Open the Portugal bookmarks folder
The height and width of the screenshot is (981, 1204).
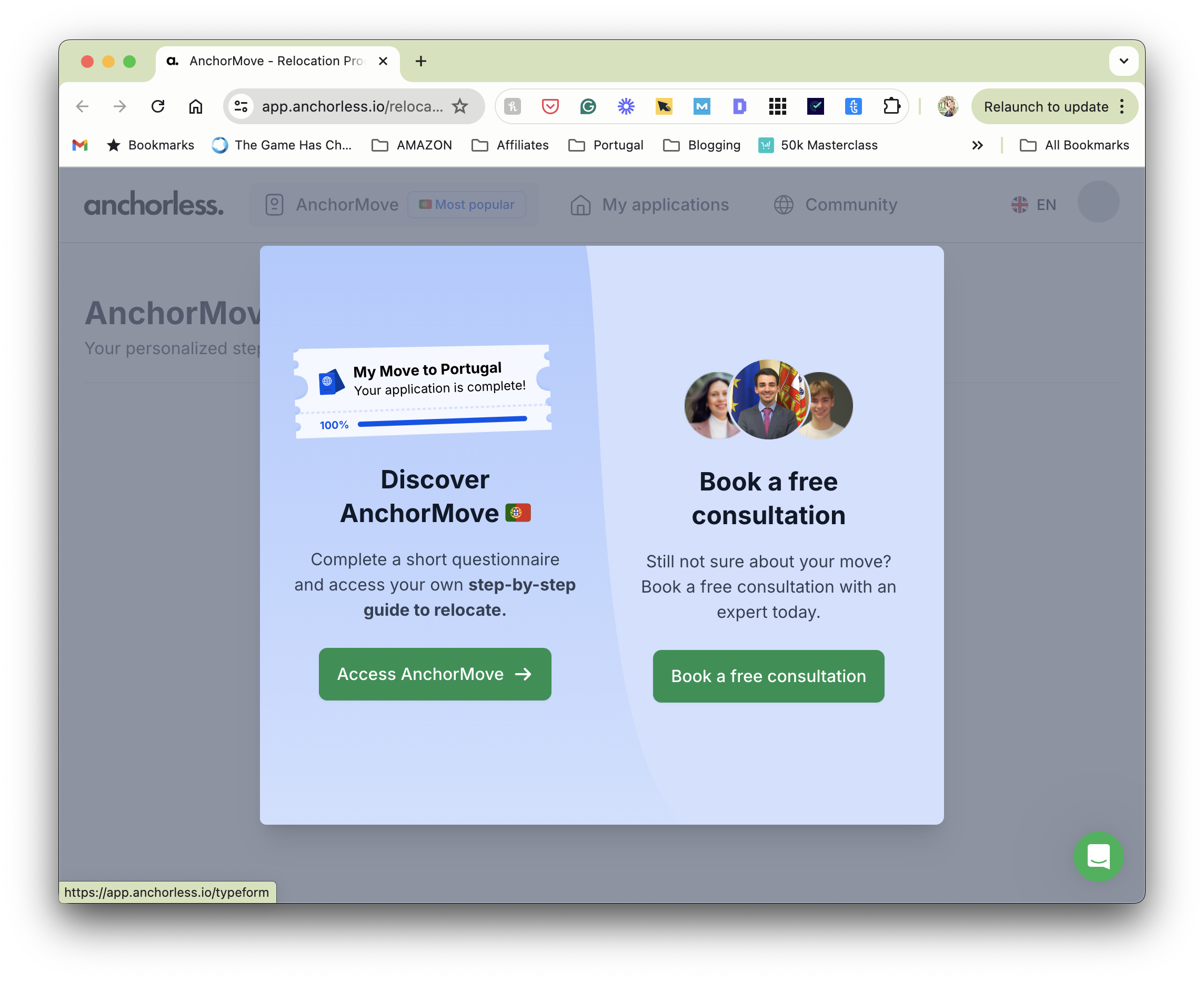(606, 145)
